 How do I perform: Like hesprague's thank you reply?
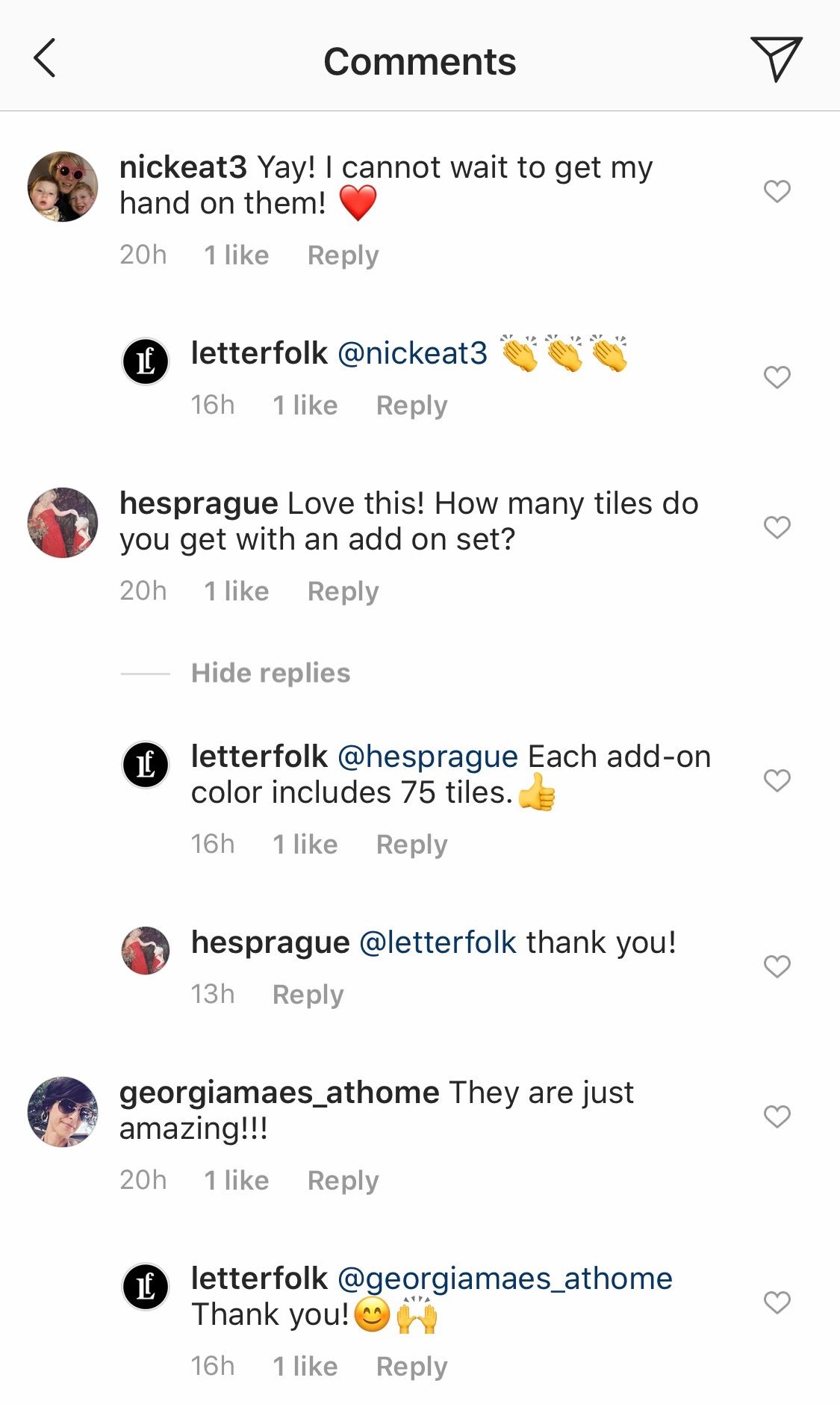777,966
